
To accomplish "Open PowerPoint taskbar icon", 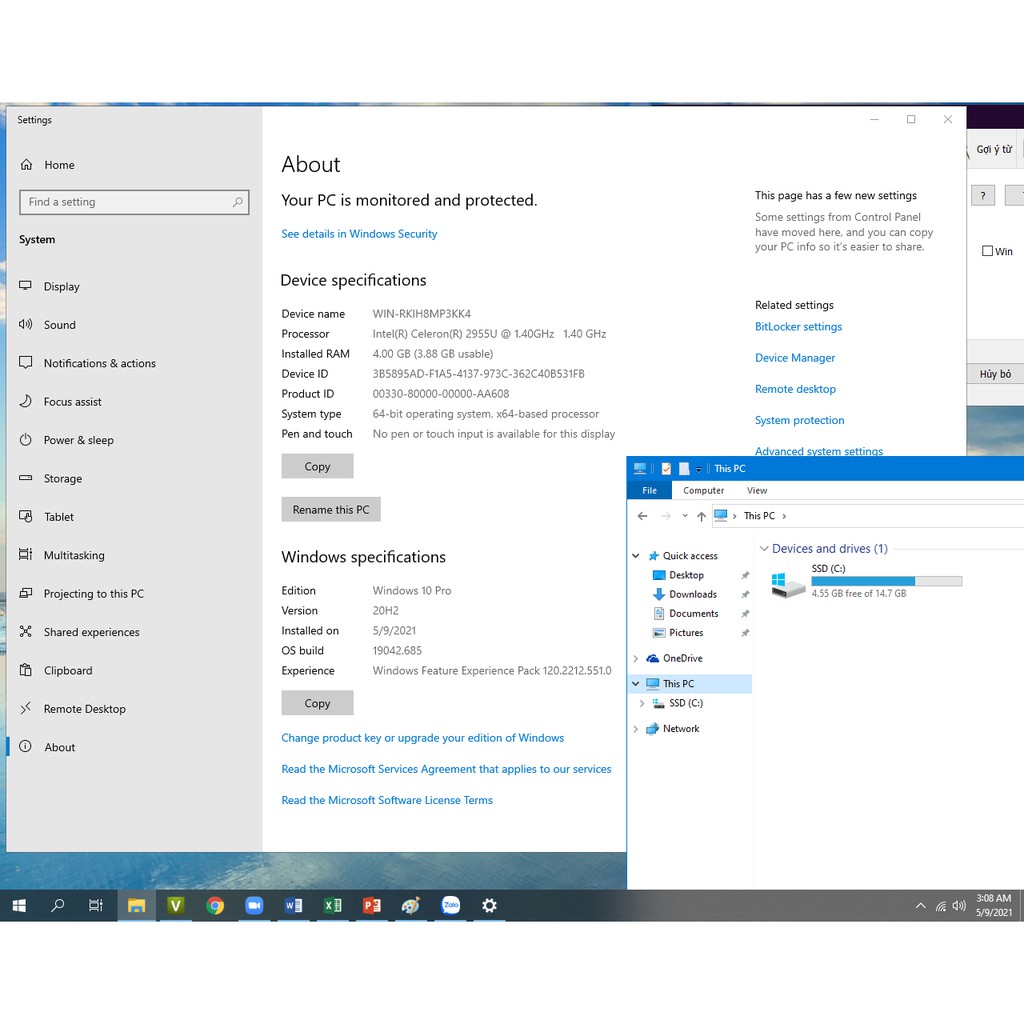I will [371, 906].
